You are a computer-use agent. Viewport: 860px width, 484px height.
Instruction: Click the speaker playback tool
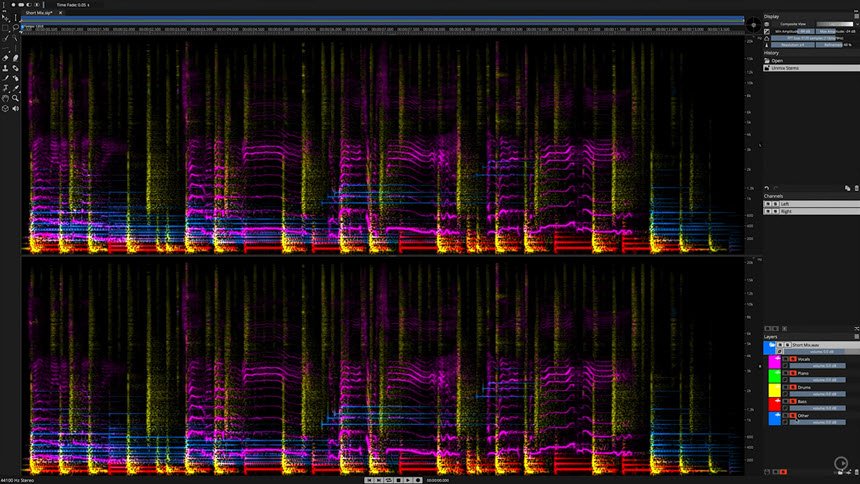pyautogui.click(x=15, y=109)
